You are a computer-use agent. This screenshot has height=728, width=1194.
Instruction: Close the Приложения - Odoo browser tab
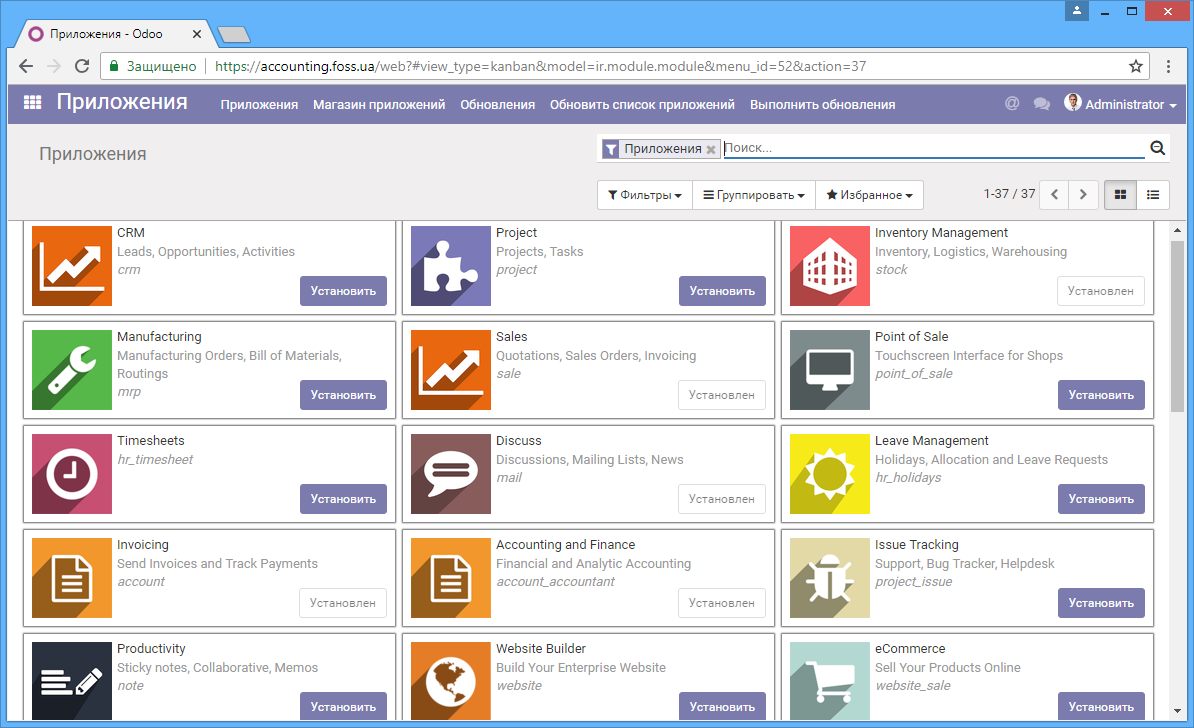coord(196,34)
